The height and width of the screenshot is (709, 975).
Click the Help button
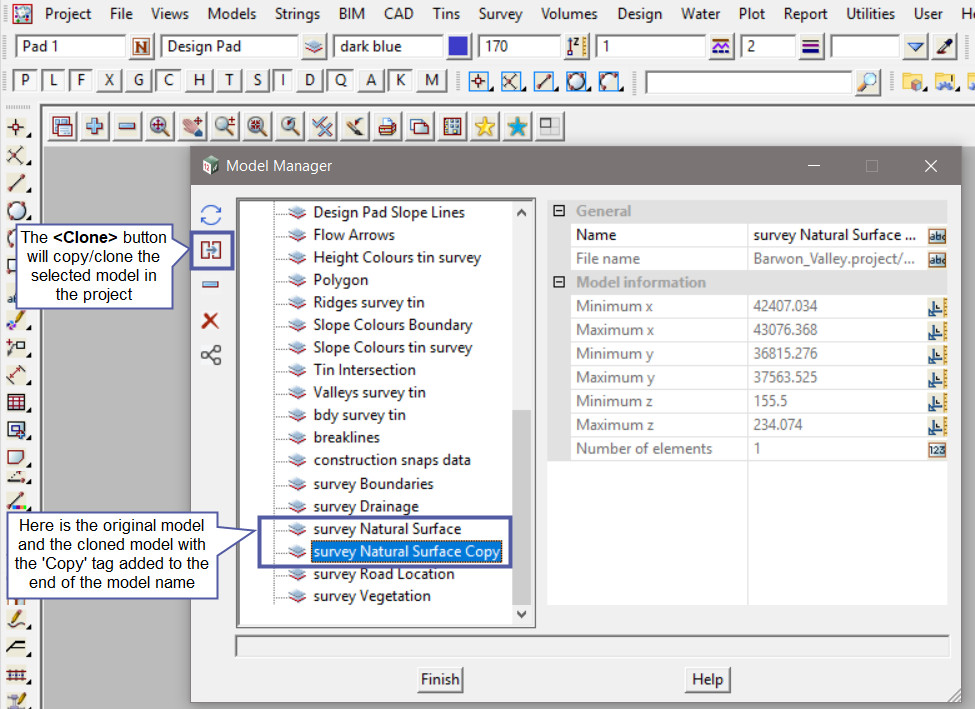[x=707, y=679]
